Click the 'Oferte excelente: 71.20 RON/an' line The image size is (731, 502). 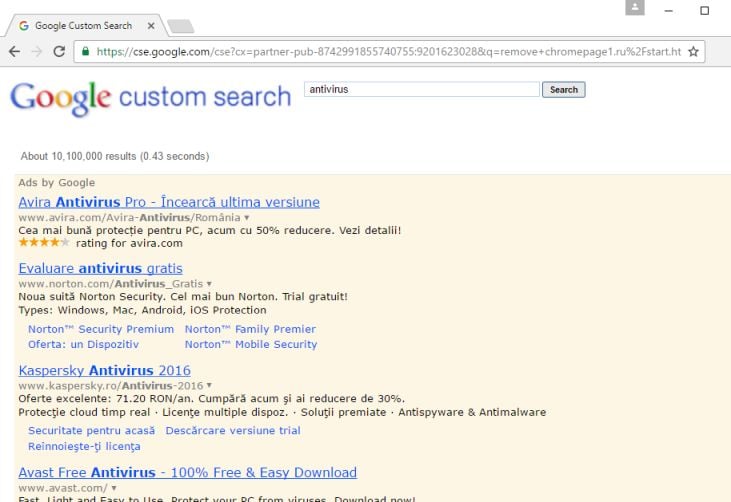[212, 399]
